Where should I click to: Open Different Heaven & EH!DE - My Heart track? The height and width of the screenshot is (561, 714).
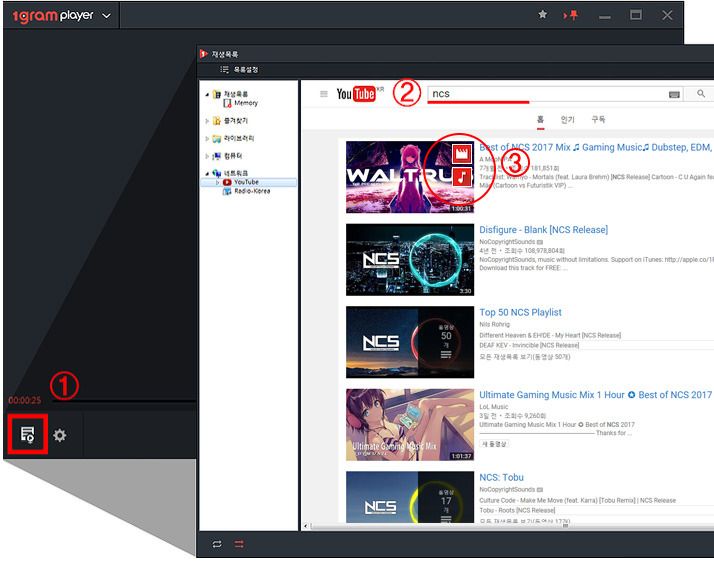point(550,335)
